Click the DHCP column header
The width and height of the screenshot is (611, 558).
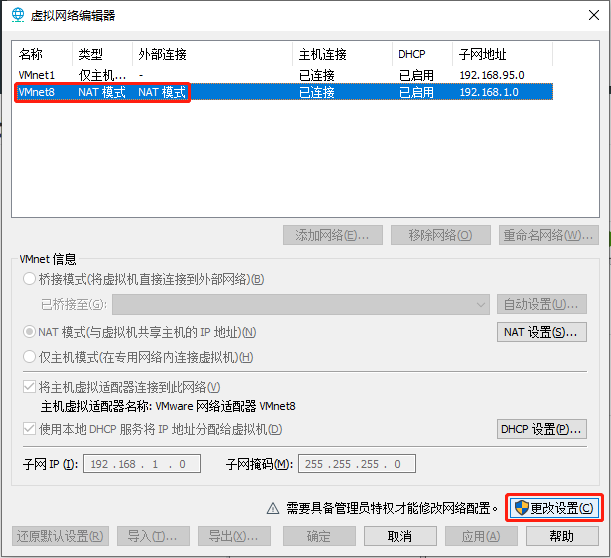pyautogui.click(x=411, y=54)
